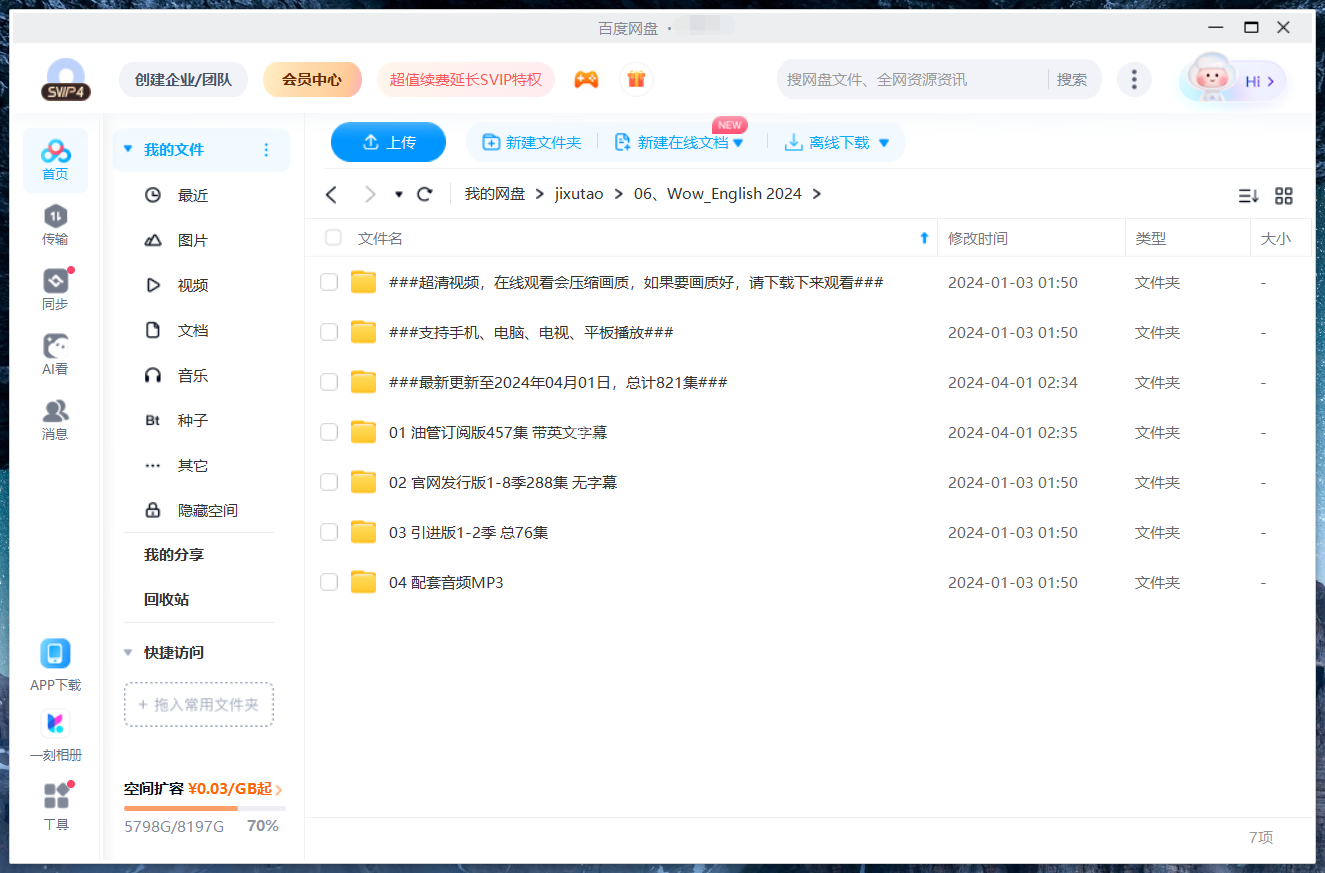
Task: Open the 新建在线文档 dropdown
Action: [x=738, y=143]
